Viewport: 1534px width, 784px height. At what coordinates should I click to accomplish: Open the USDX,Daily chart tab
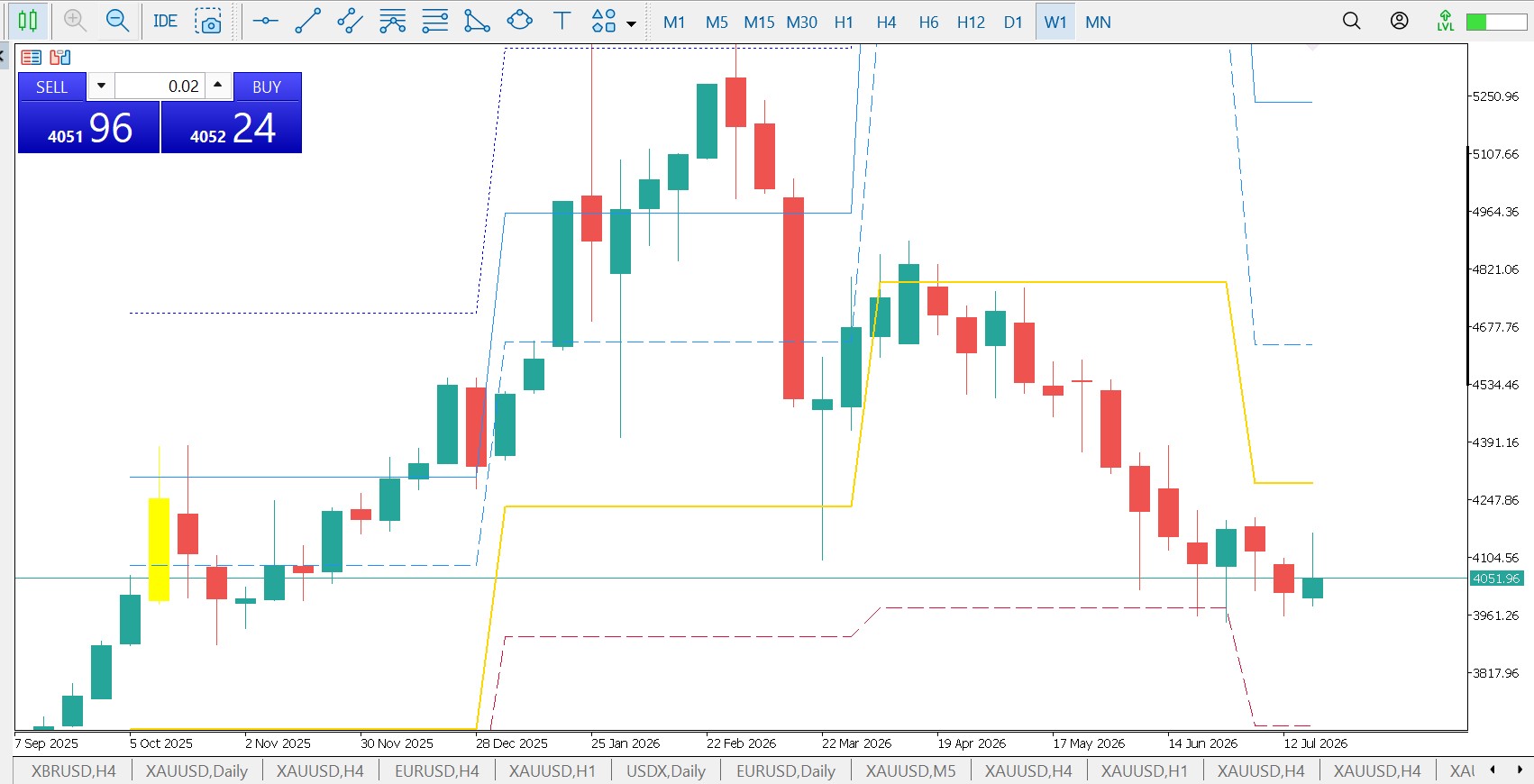click(666, 771)
